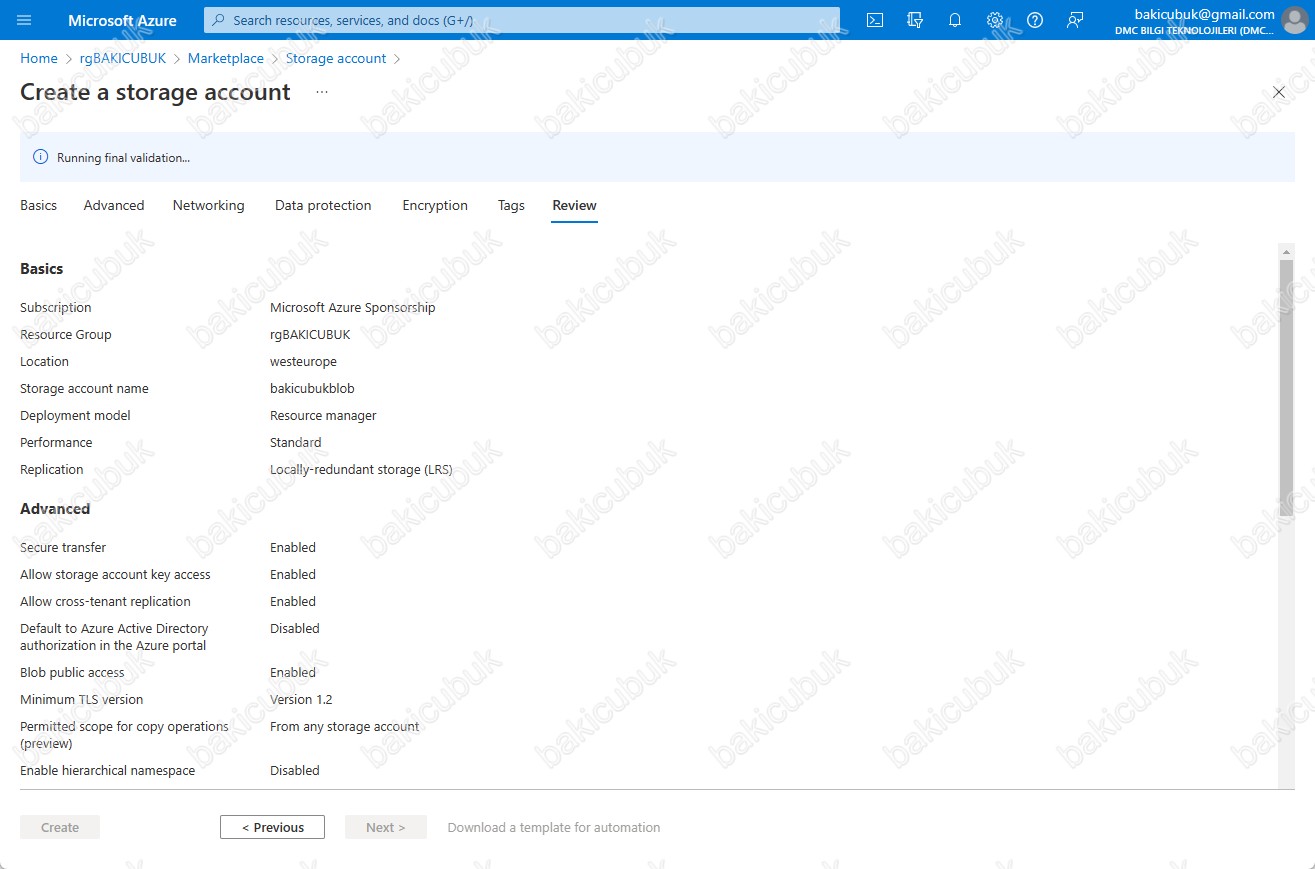1315x869 pixels.
Task: Open the Help question mark icon
Action: tap(1035, 20)
